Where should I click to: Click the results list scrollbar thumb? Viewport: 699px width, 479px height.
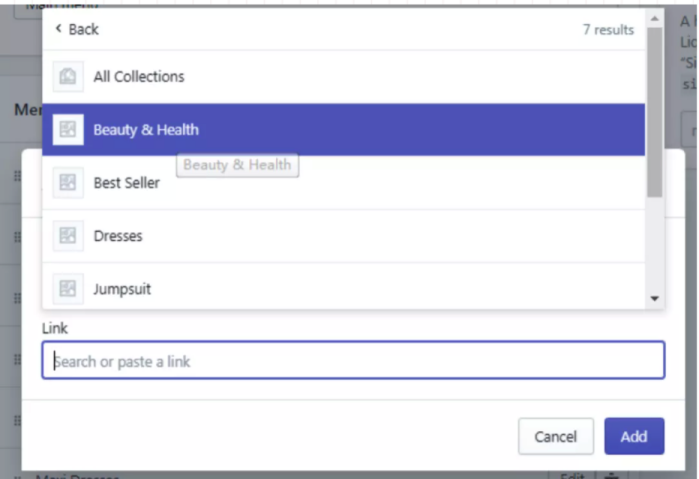[x=655, y=110]
